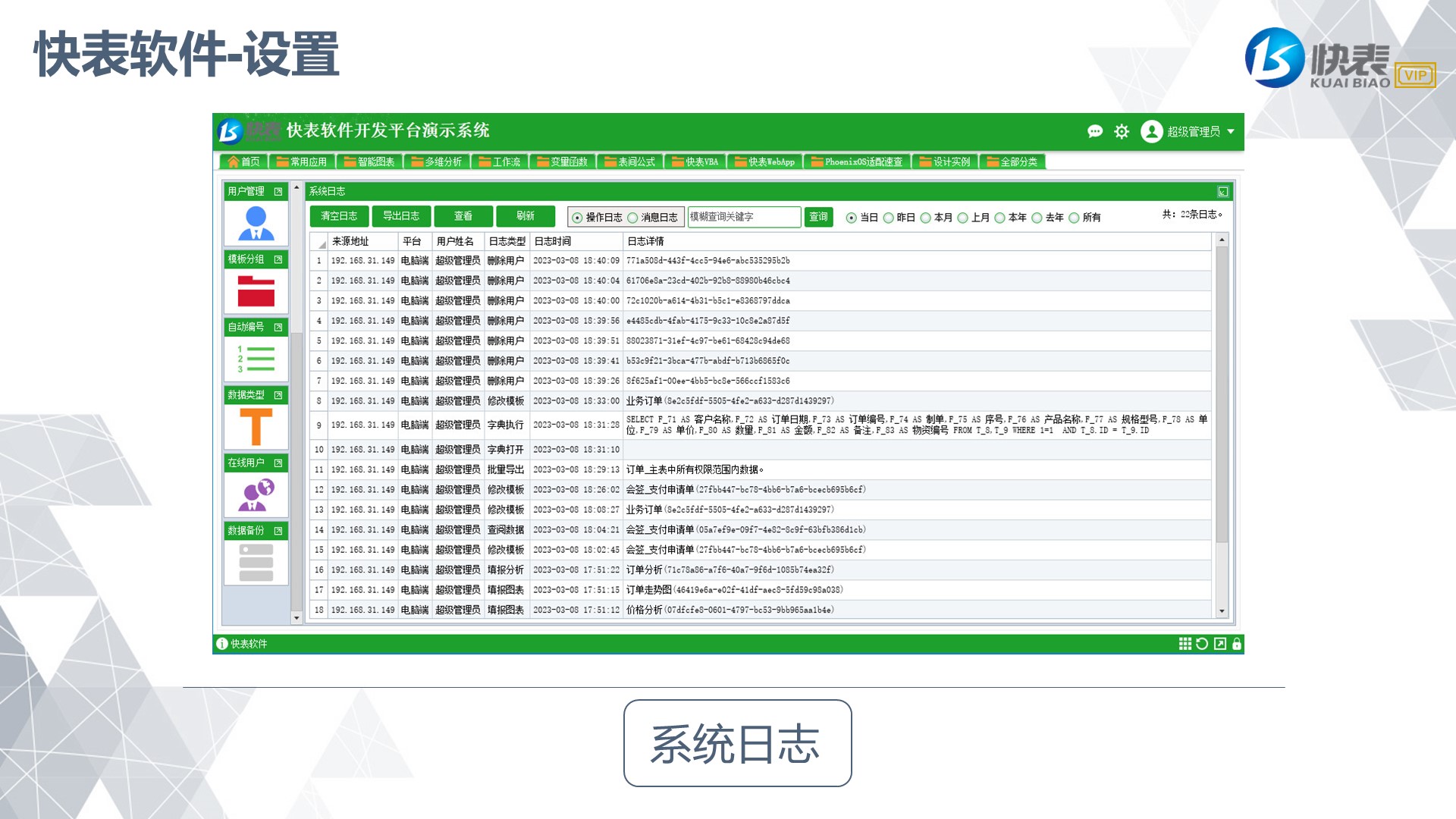This screenshot has height=819, width=1456.
Task: Expand the 数据备份 panel pop-out icon
Action: [x=278, y=531]
